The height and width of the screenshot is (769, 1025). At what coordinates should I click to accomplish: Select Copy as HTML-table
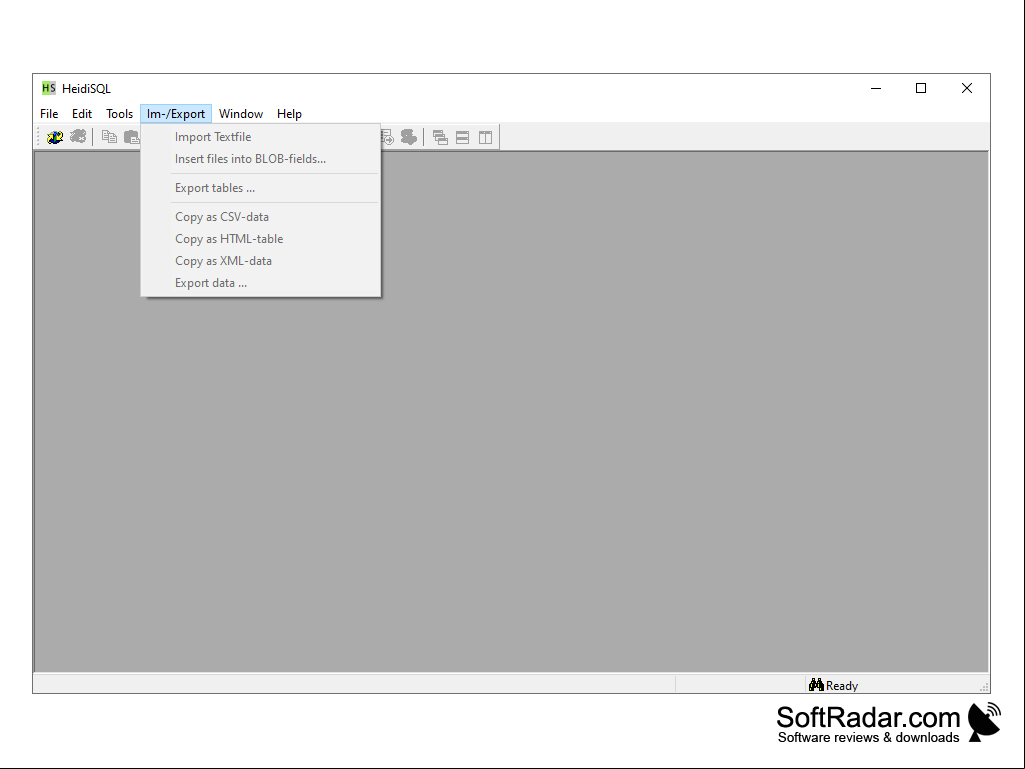click(261, 239)
